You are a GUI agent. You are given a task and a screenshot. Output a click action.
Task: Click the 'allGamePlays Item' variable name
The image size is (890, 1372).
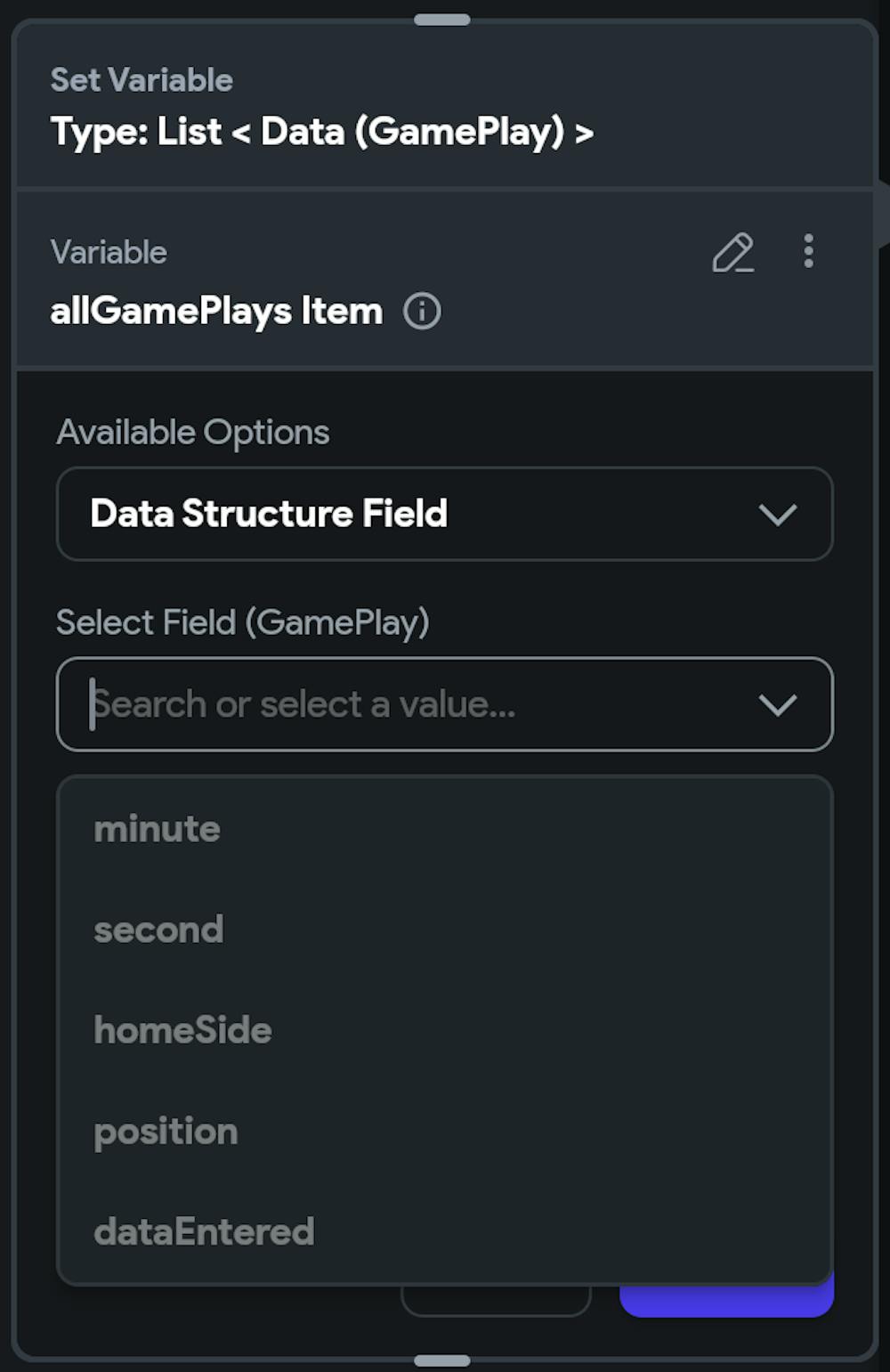[216, 312]
